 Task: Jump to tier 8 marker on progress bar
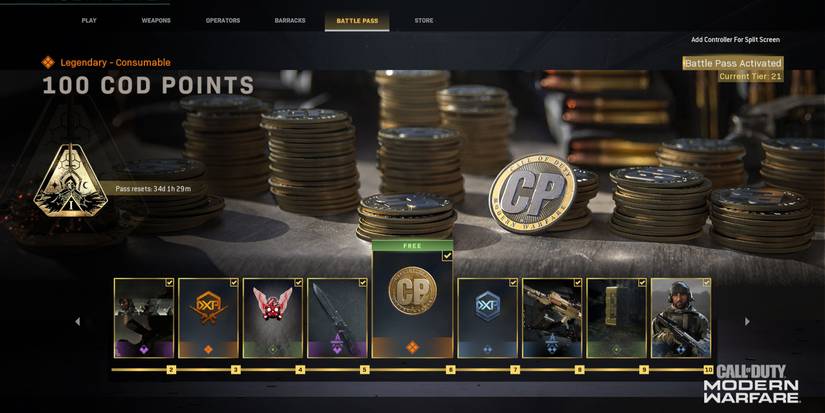coord(579,370)
